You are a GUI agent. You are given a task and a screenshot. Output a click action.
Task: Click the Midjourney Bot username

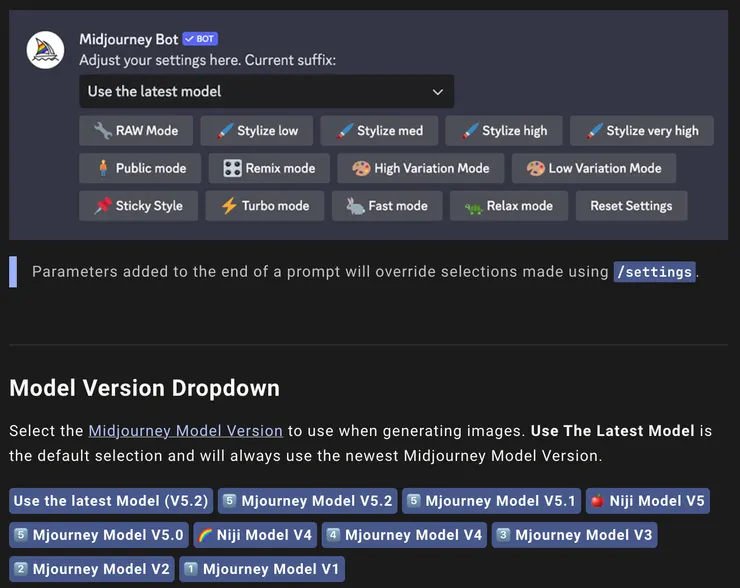point(128,39)
